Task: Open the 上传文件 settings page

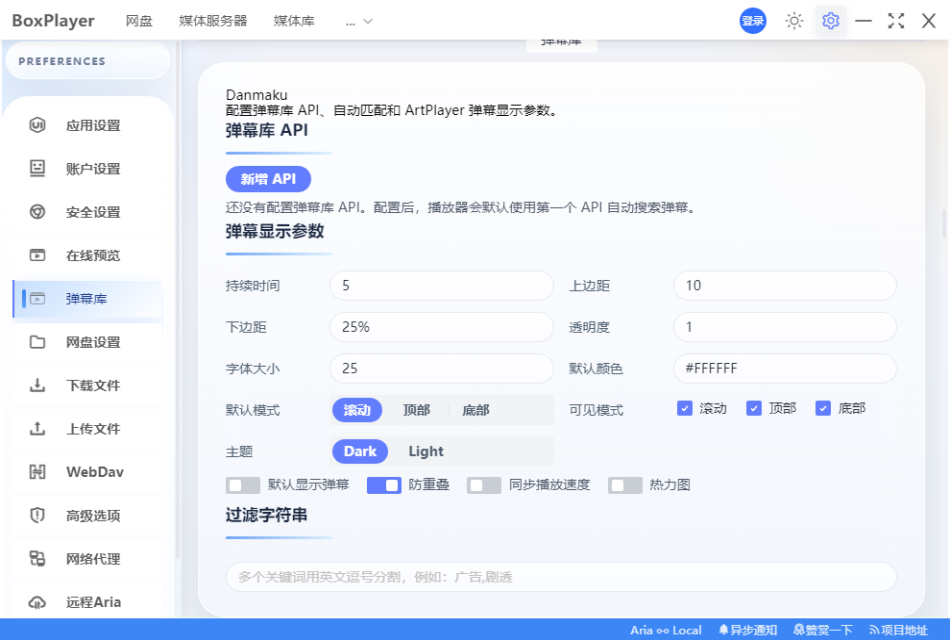Action: (87, 428)
